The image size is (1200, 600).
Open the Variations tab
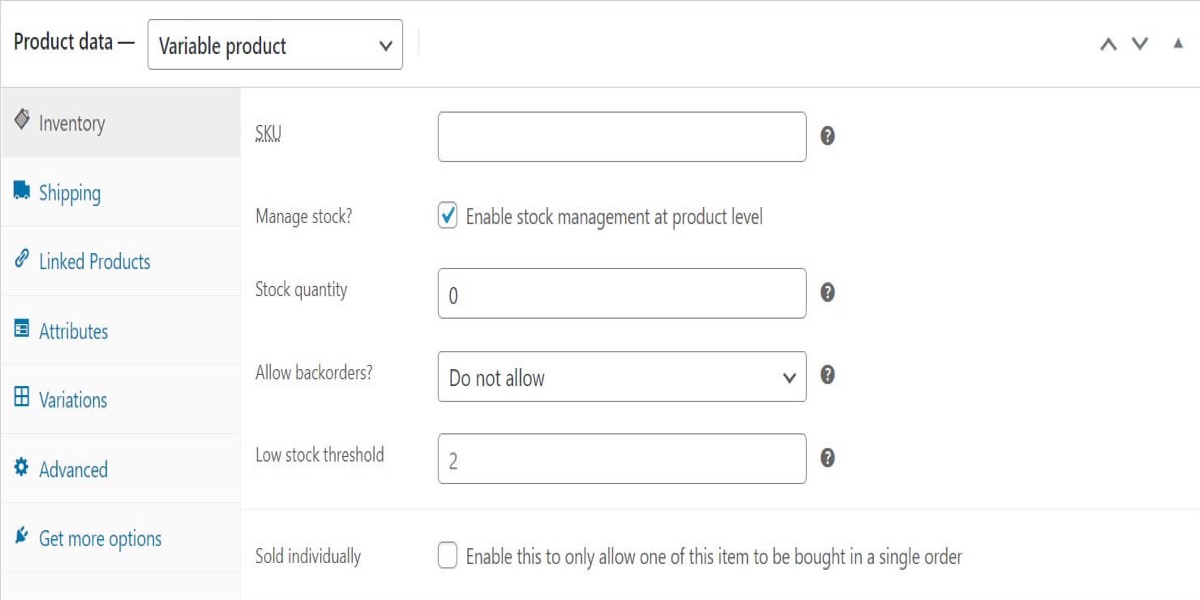click(73, 400)
